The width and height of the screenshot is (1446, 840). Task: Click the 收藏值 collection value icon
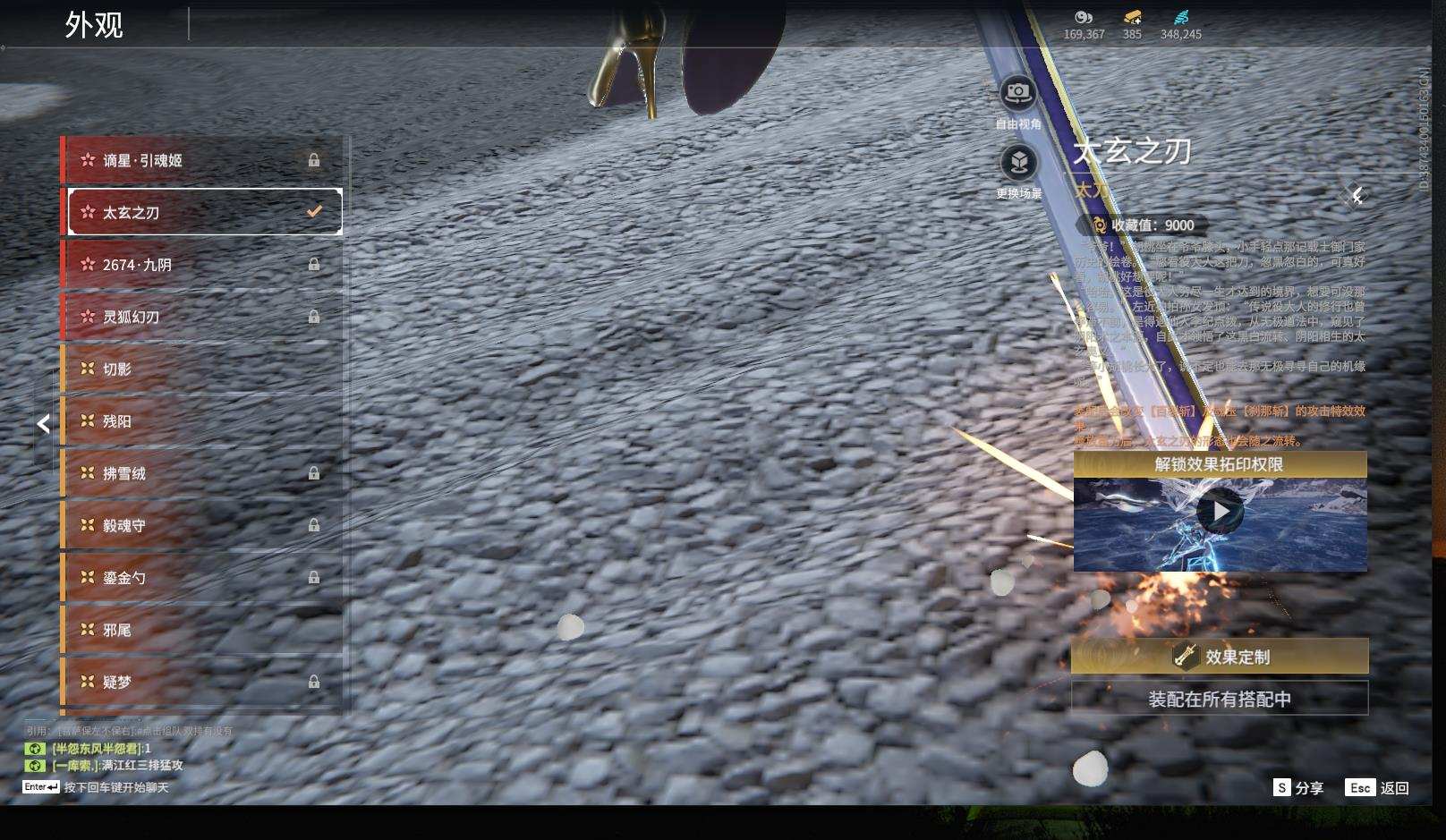coord(1098,225)
